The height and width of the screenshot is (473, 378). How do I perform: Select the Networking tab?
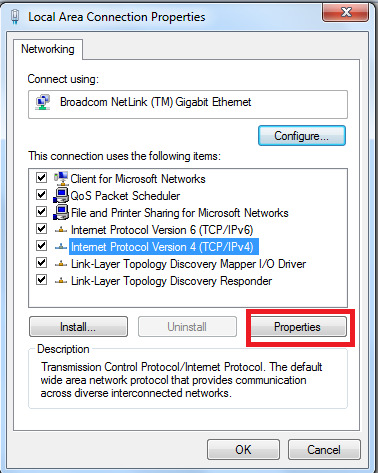point(48,49)
